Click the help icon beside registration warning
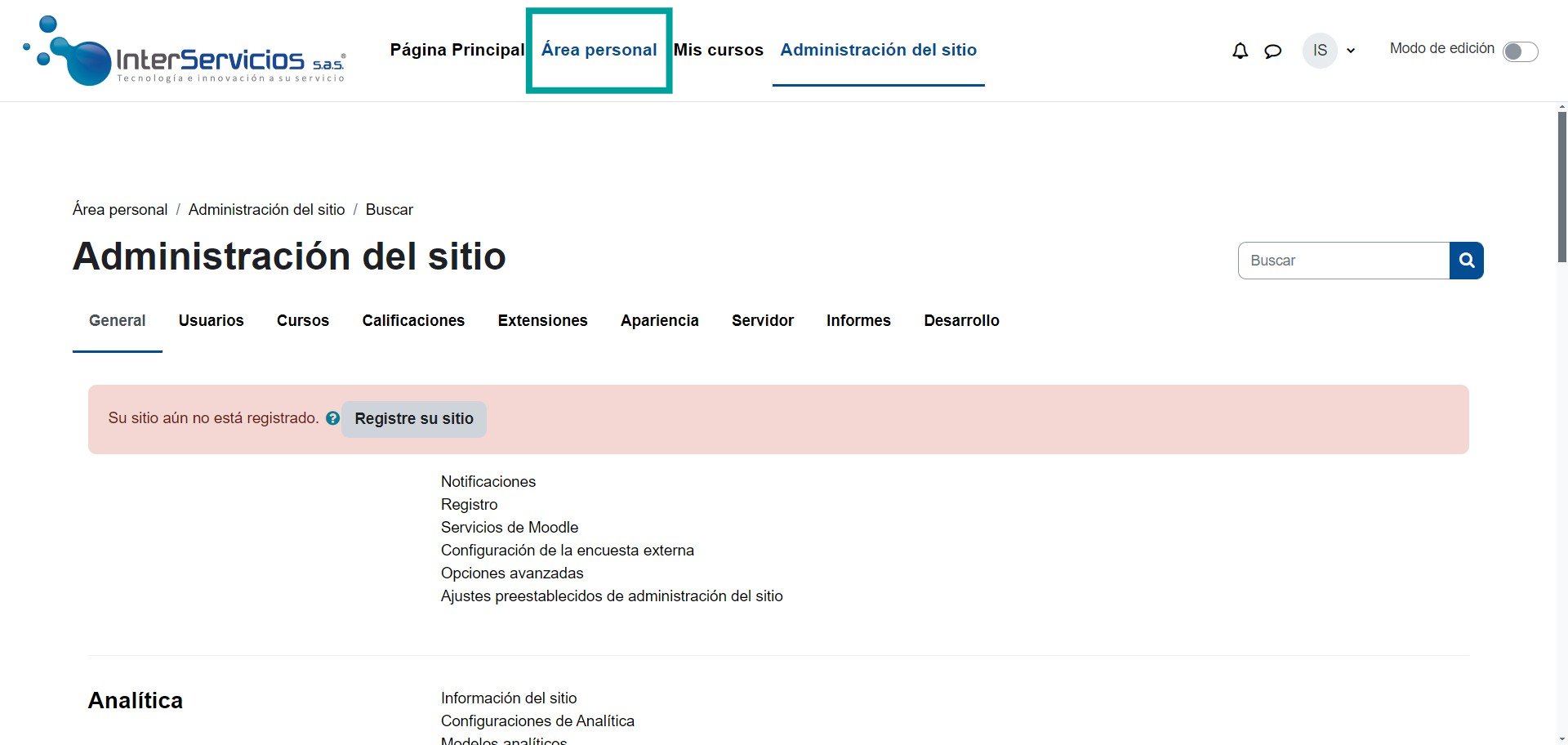The height and width of the screenshot is (745, 1568). [332, 418]
